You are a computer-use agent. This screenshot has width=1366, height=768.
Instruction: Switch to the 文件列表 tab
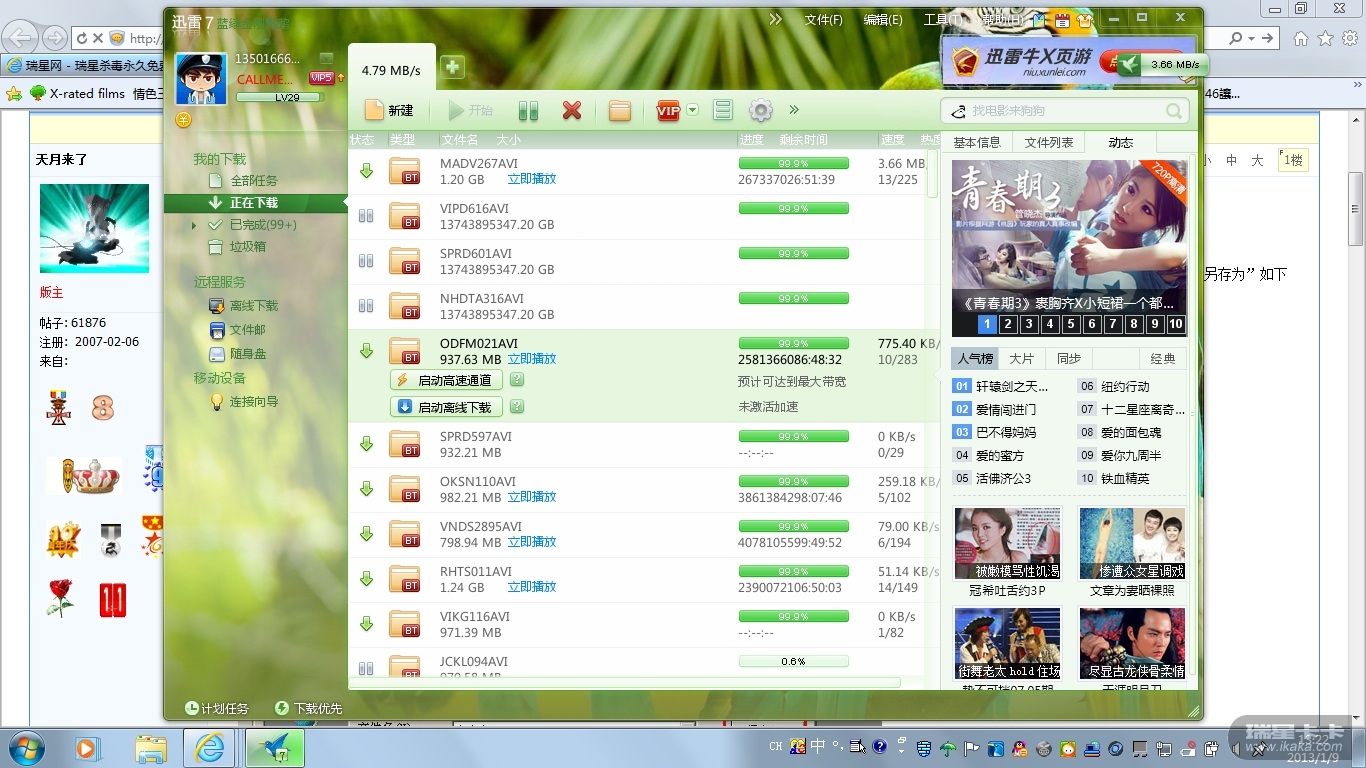(1049, 143)
